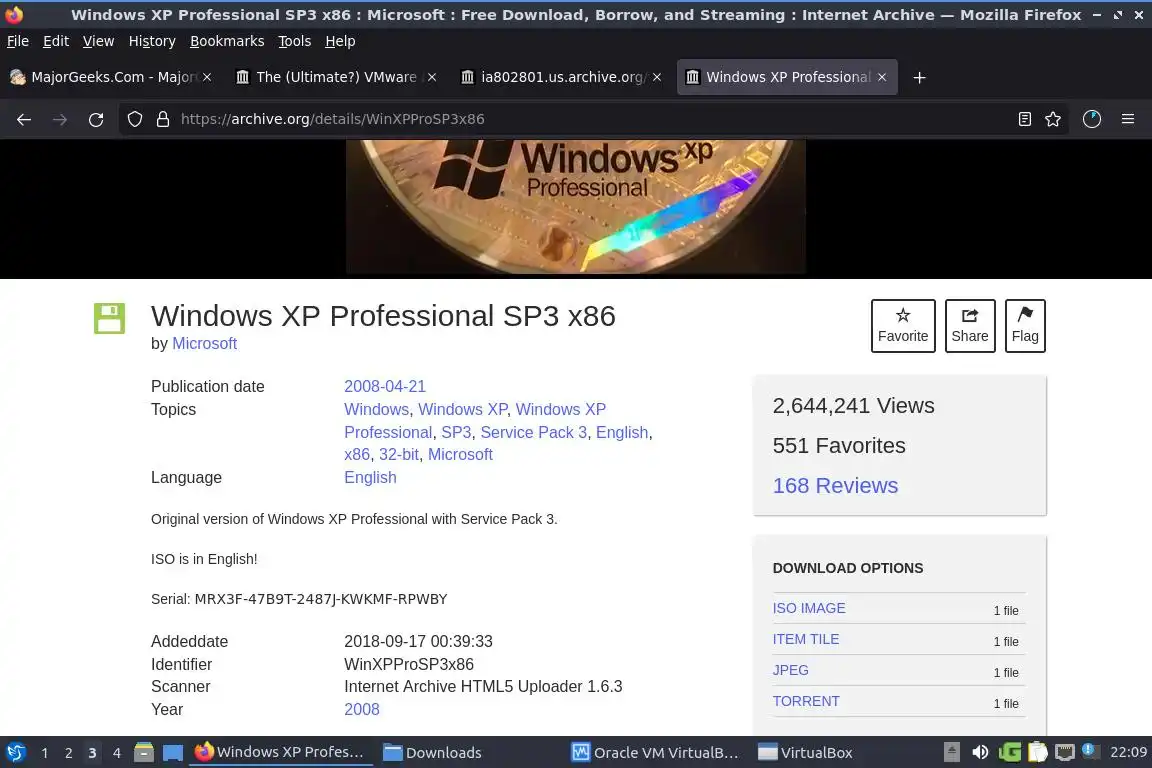Reload the current page
This screenshot has height=768, width=1152.
point(96,119)
